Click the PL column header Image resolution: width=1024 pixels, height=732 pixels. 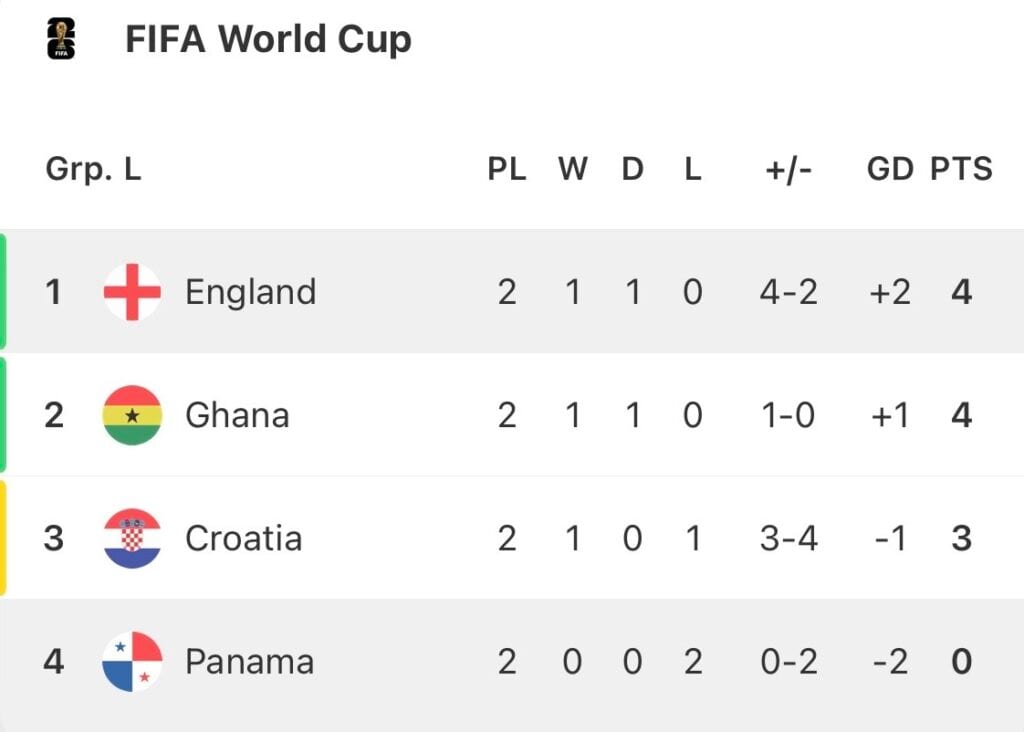pos(507,169)
